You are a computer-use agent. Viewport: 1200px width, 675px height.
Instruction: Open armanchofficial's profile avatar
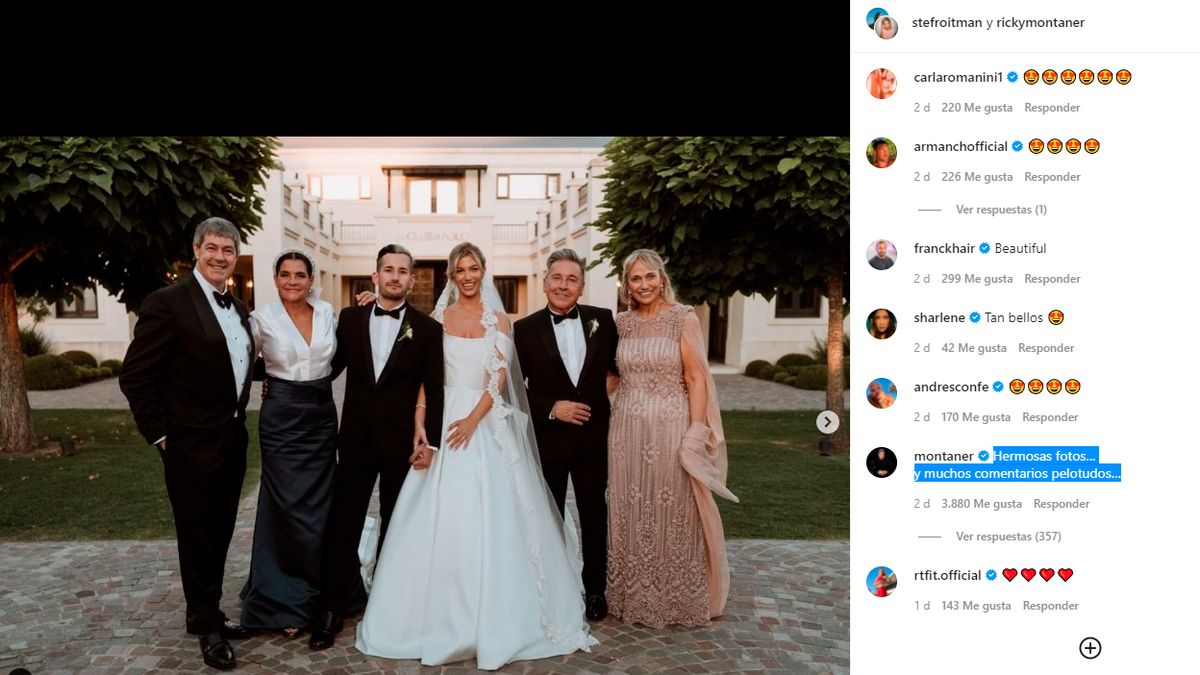(881, 152)
